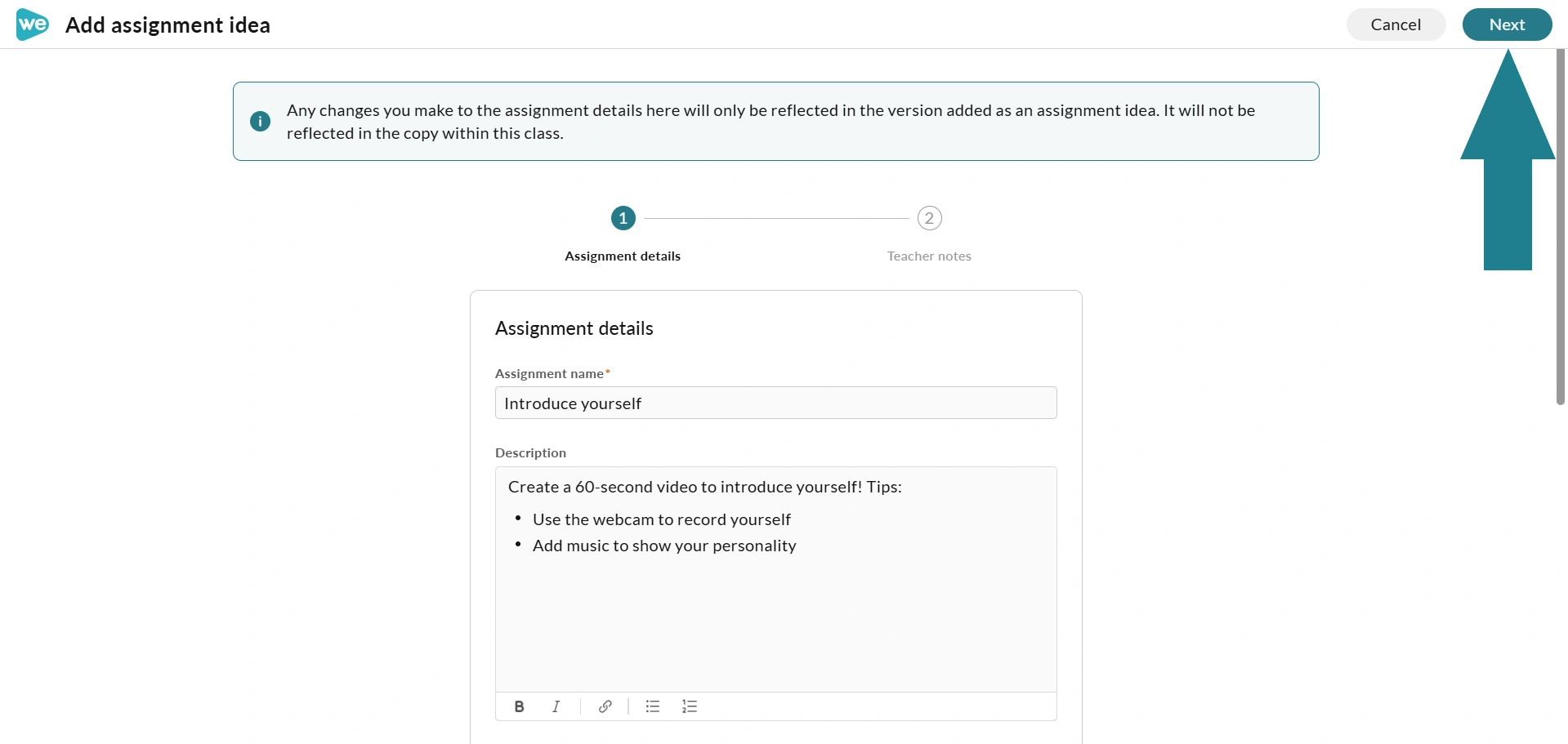The image size is (1568, 744).
Task: Click the "Assignment details" step label
Action: click(623, 256)
